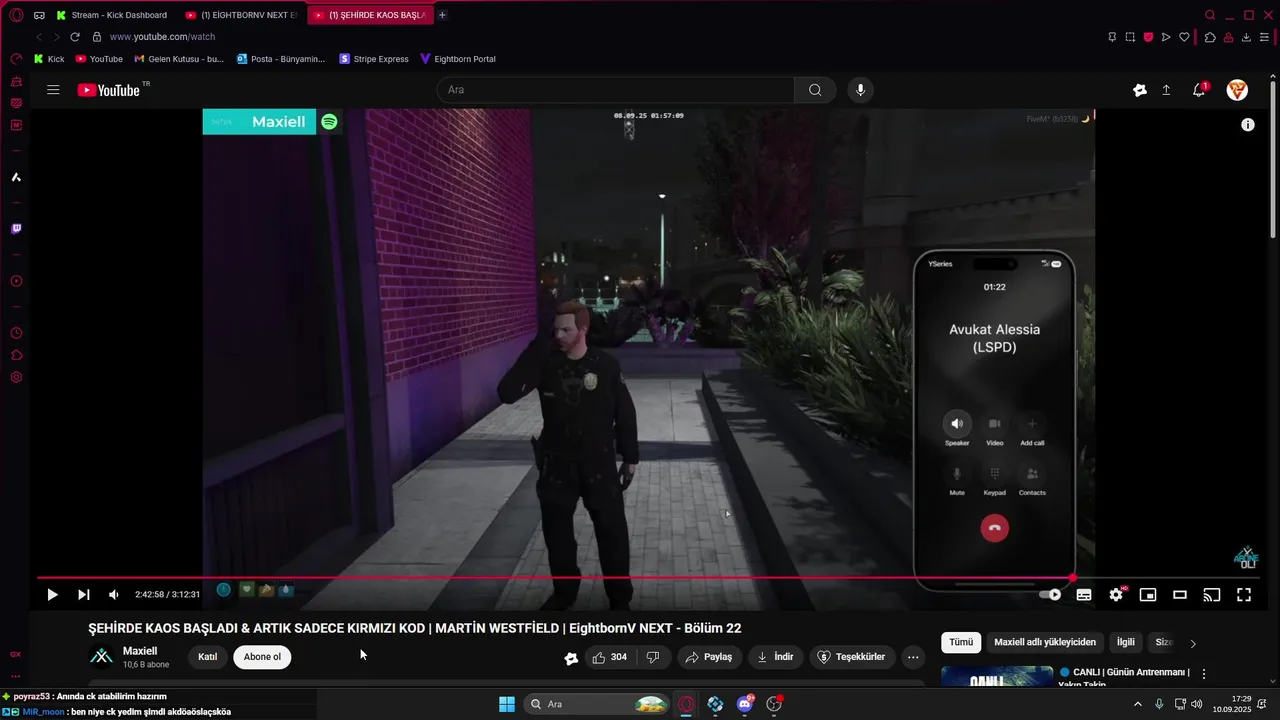Open Gelen Kutusu Gmail bookmark
This screenshot has width=1280, height=720.
click(179, 59)
